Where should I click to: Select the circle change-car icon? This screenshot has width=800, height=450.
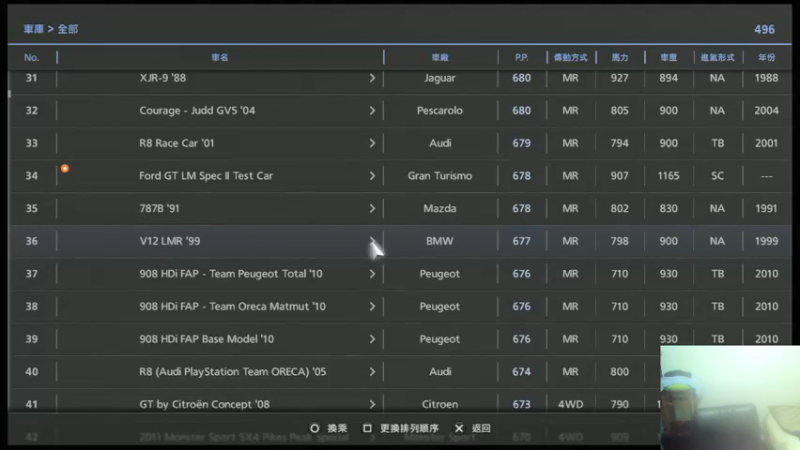(x=315, y=429)
